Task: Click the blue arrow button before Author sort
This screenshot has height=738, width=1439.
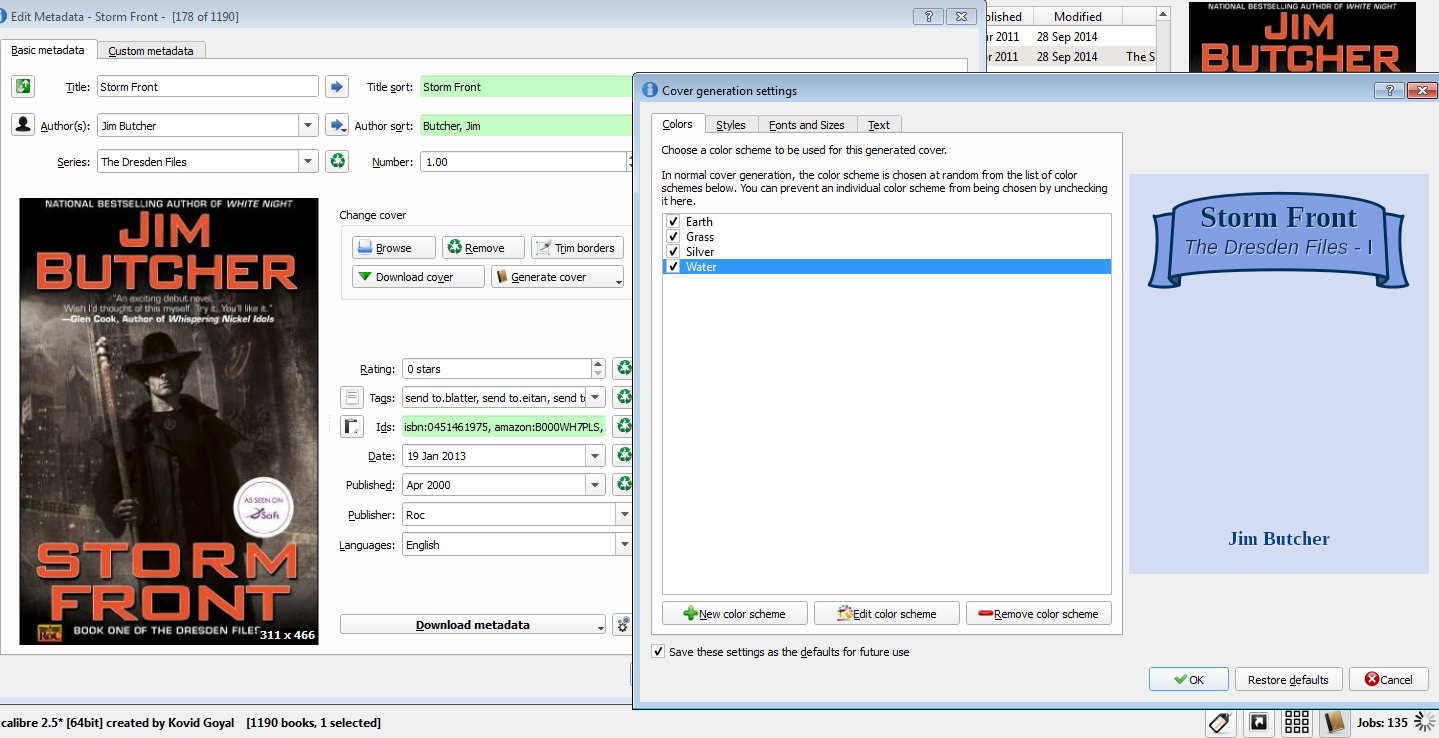Action: 337,125
